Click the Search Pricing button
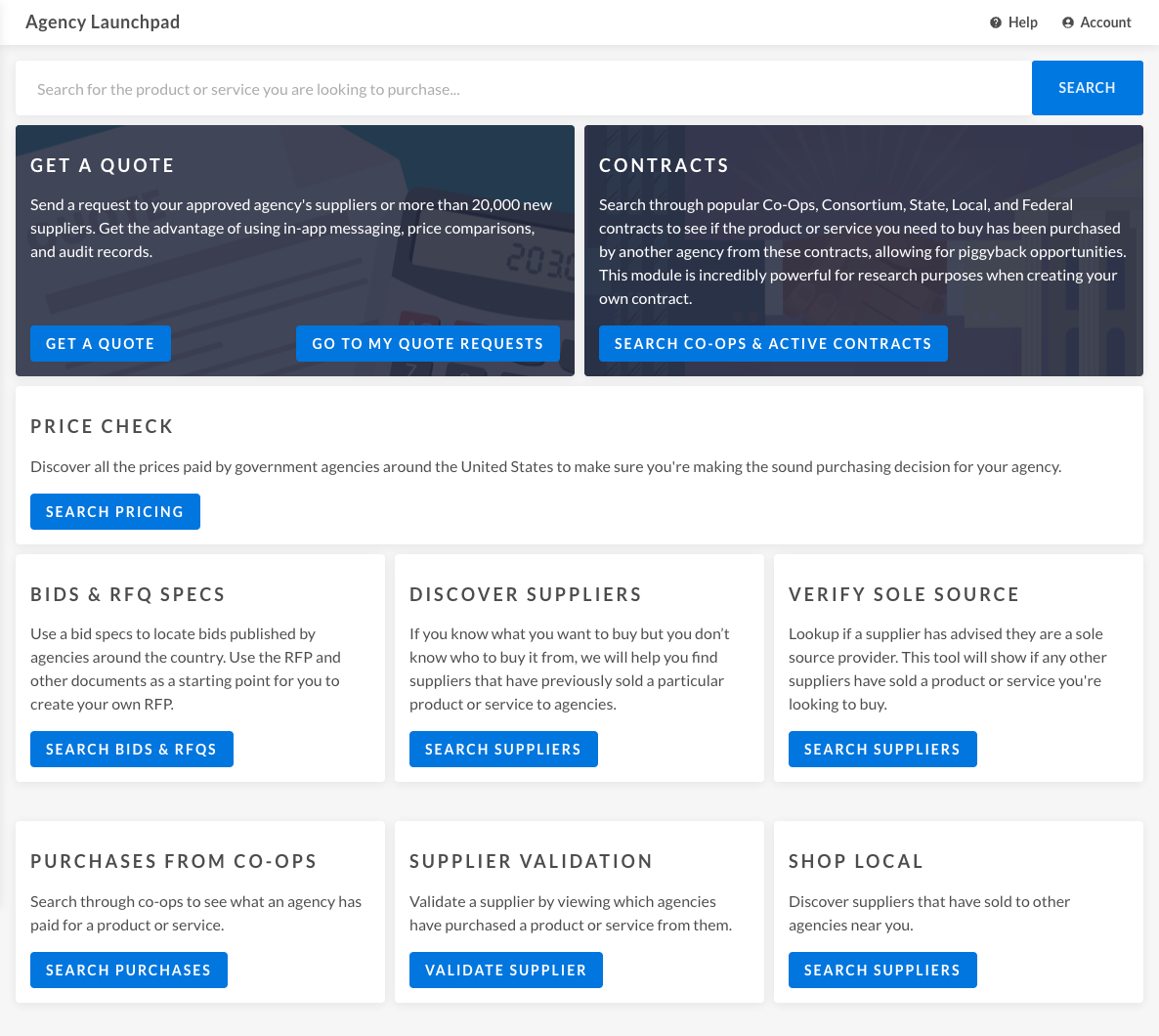This screenshot has height=1036, width=1159. (x=114, y=512)
